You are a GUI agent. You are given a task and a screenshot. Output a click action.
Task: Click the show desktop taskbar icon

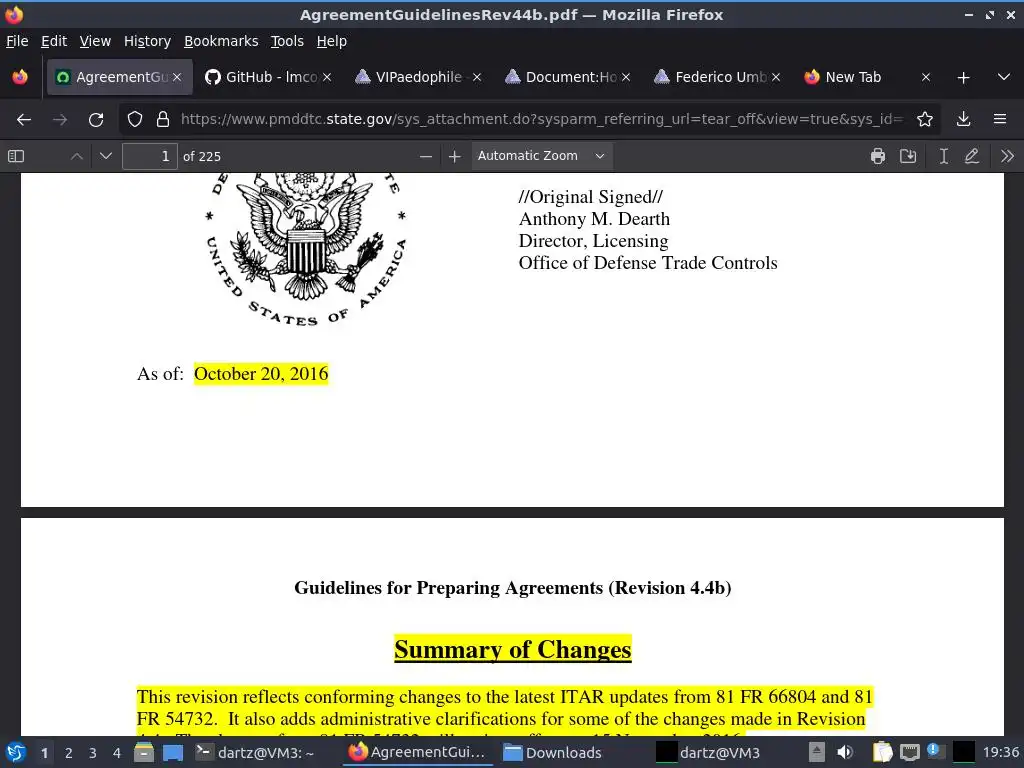173,753
